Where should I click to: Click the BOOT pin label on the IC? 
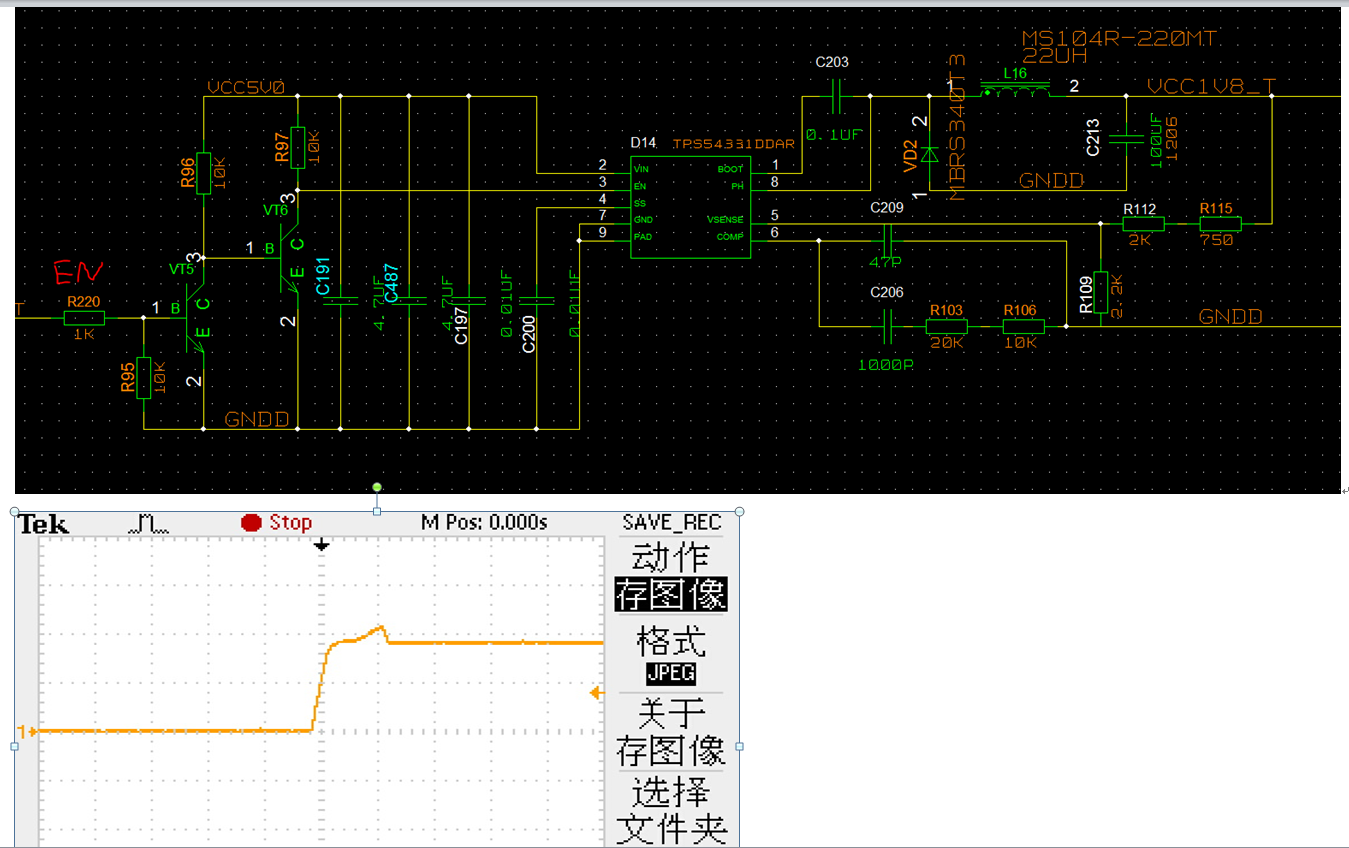pos(731,169)
